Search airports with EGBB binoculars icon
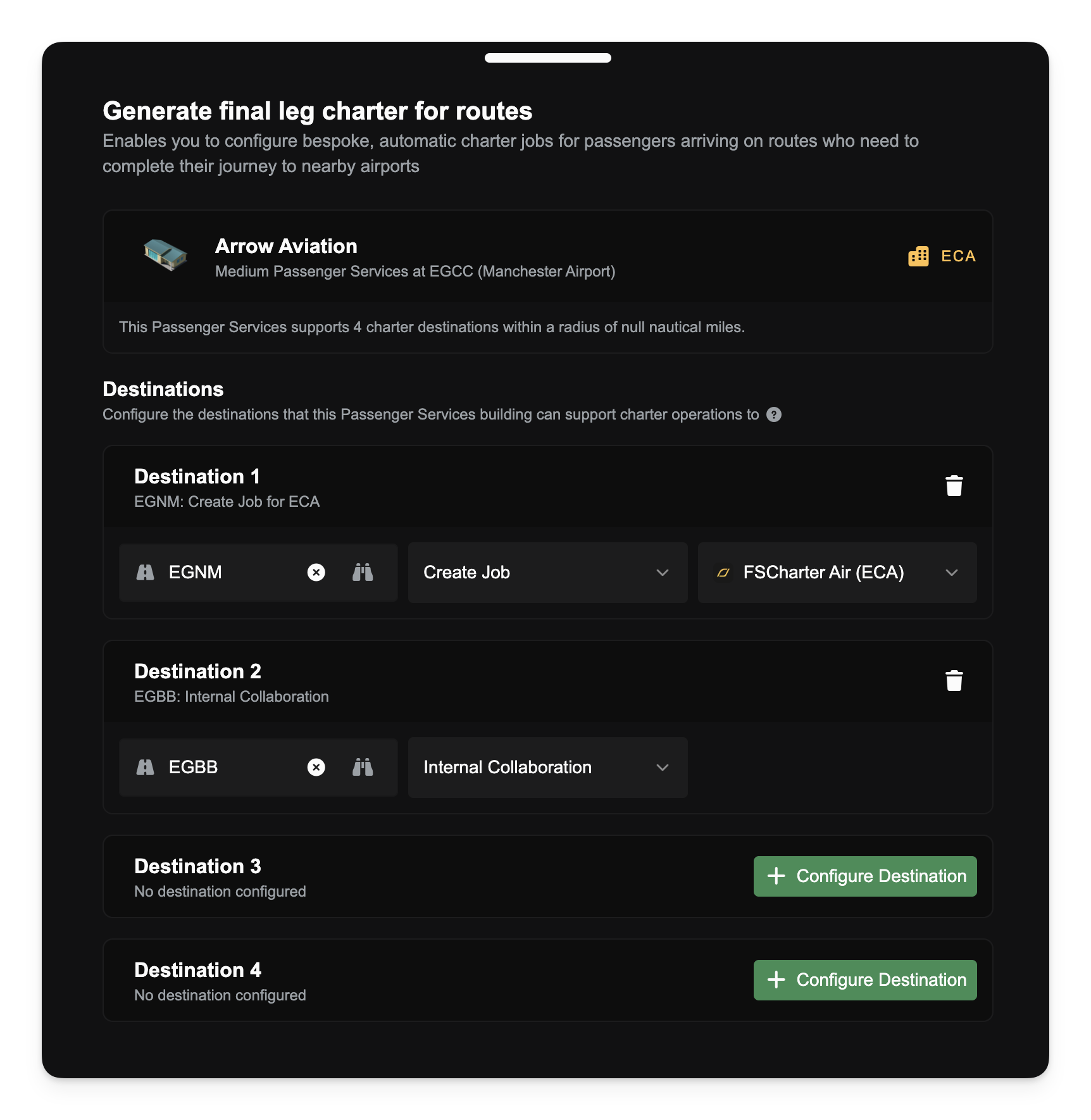 pyautogui.click(x=363, y=768)
